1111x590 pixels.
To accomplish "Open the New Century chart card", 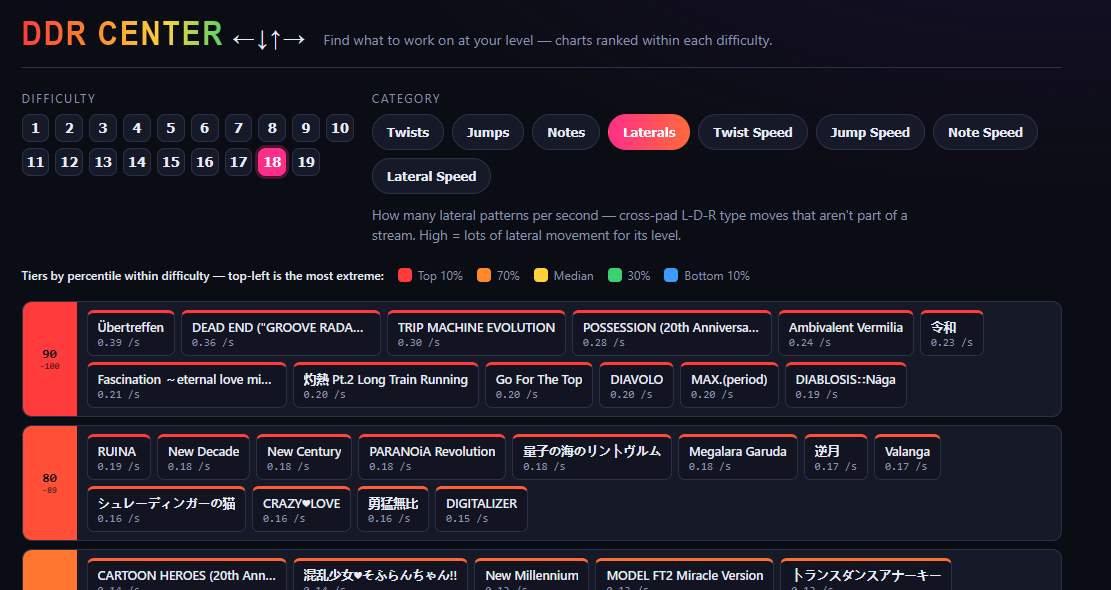I will coord(304,457).
